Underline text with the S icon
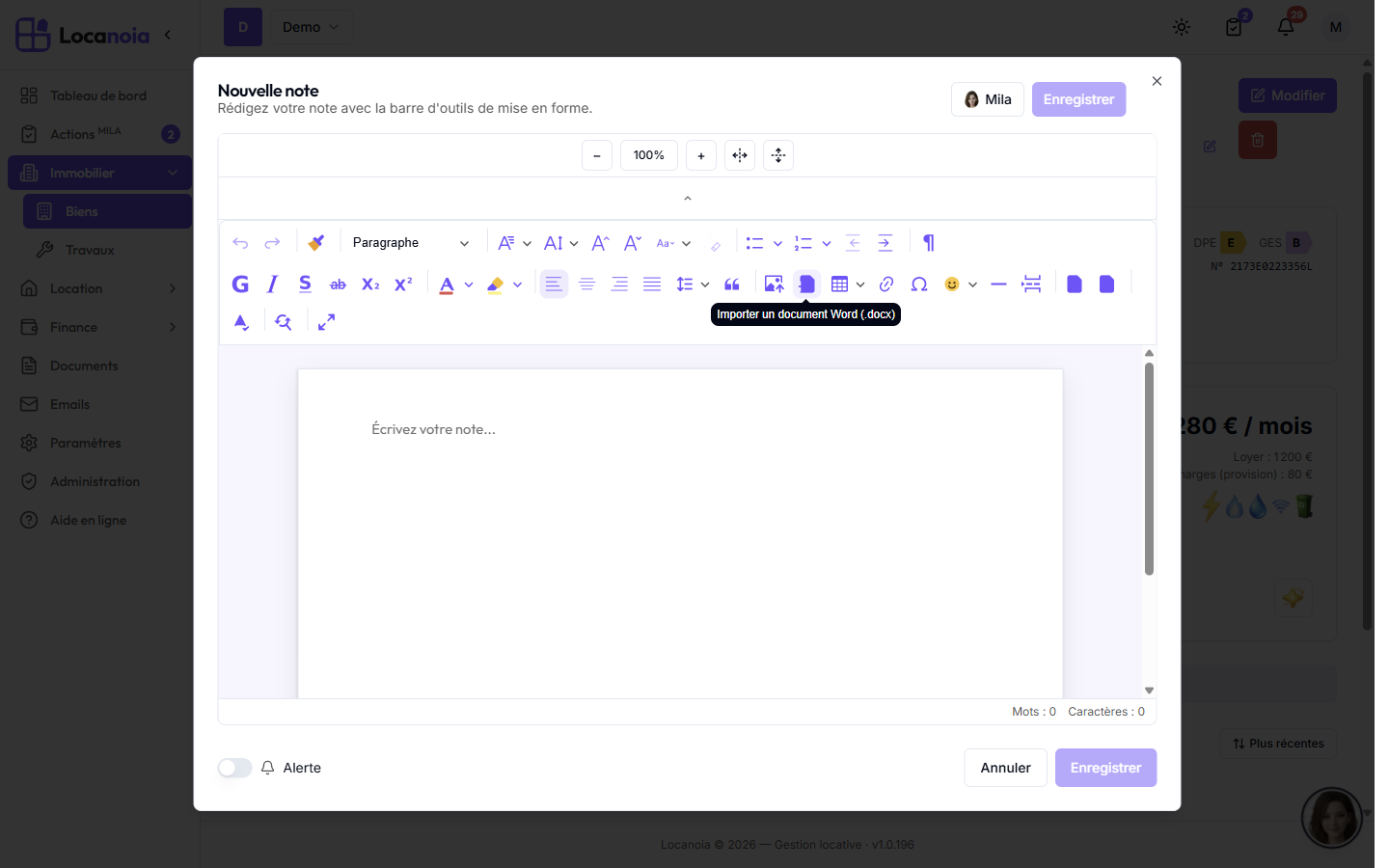 [305, 284]
